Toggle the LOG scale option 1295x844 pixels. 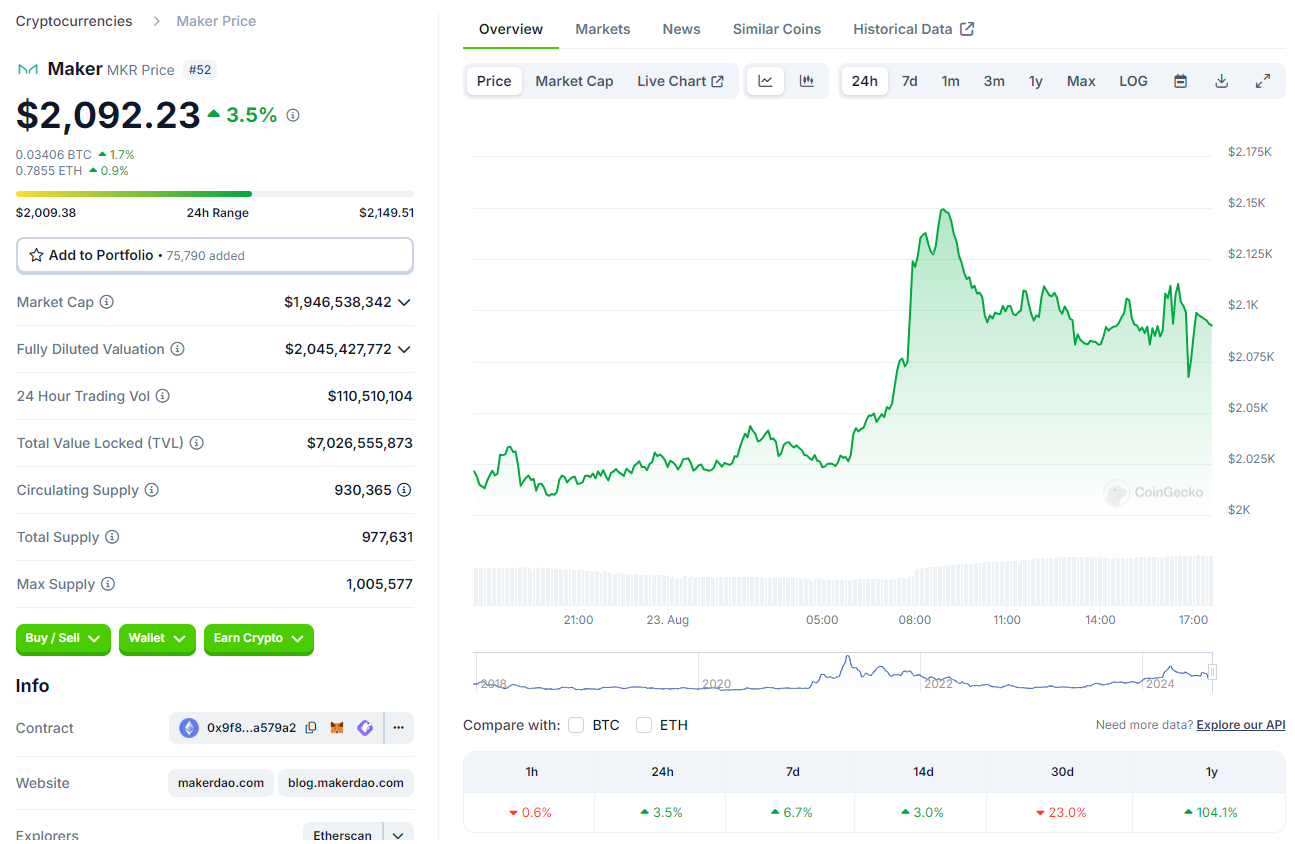click(x=1133, y=81)
